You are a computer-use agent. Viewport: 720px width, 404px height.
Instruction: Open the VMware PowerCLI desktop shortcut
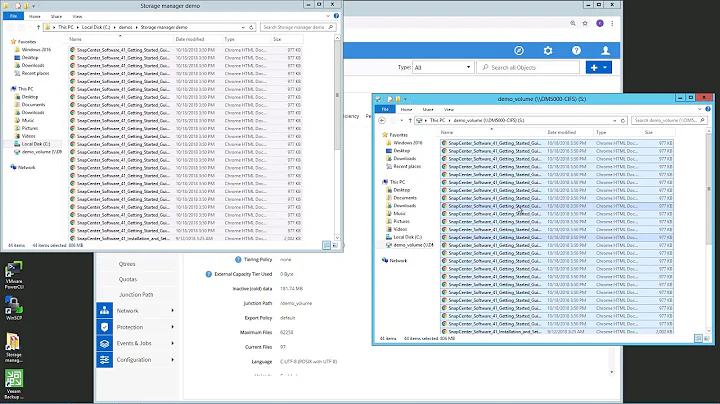(14, 275)
